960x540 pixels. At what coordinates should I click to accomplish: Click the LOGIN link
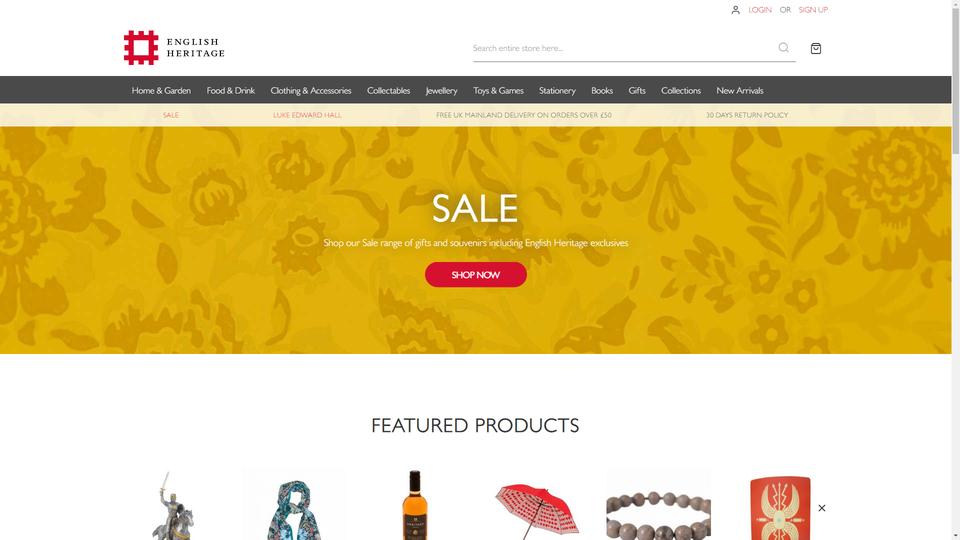click(x=760, y=10)
